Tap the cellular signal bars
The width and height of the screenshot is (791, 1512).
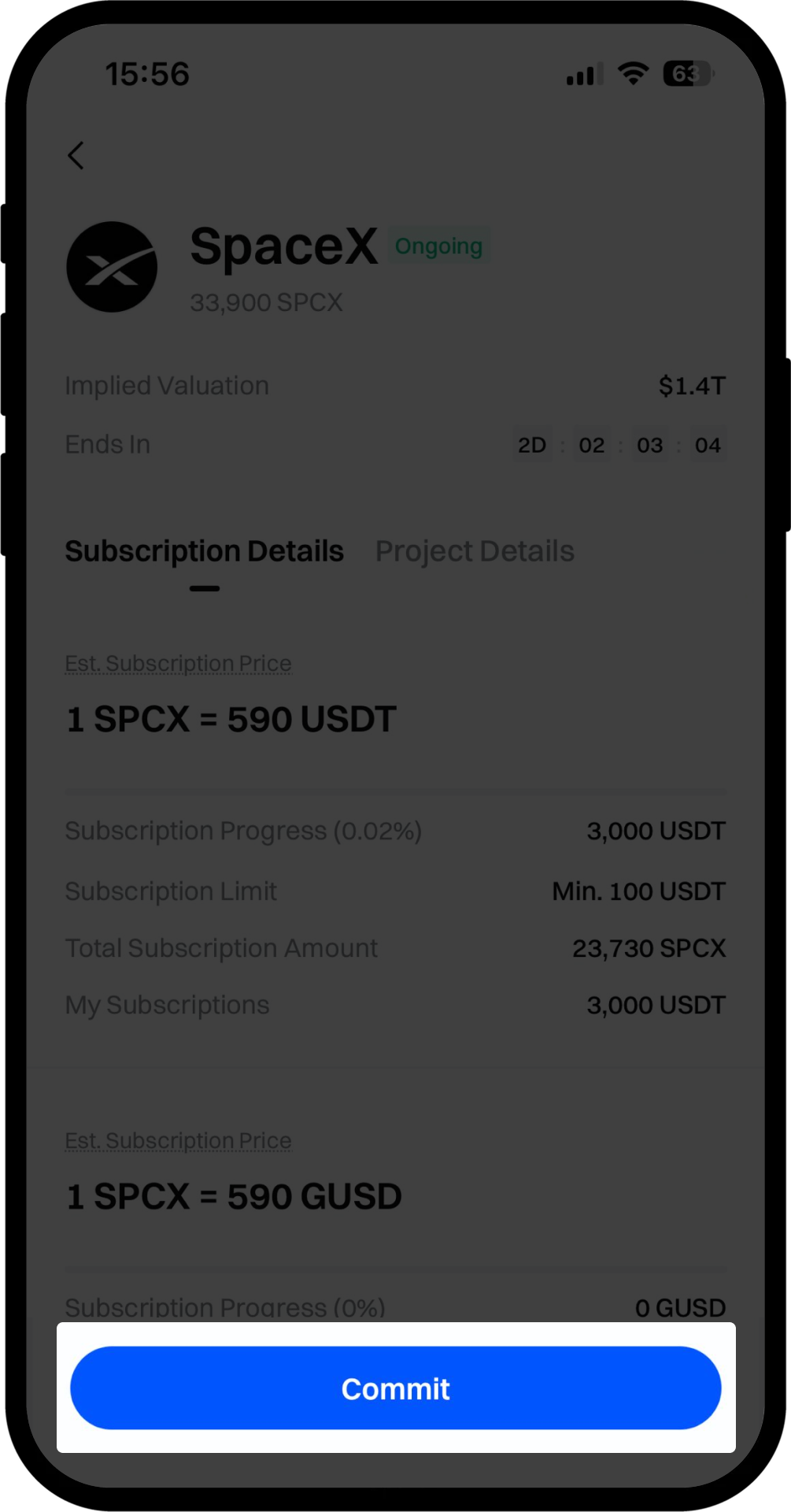[584, 74]
